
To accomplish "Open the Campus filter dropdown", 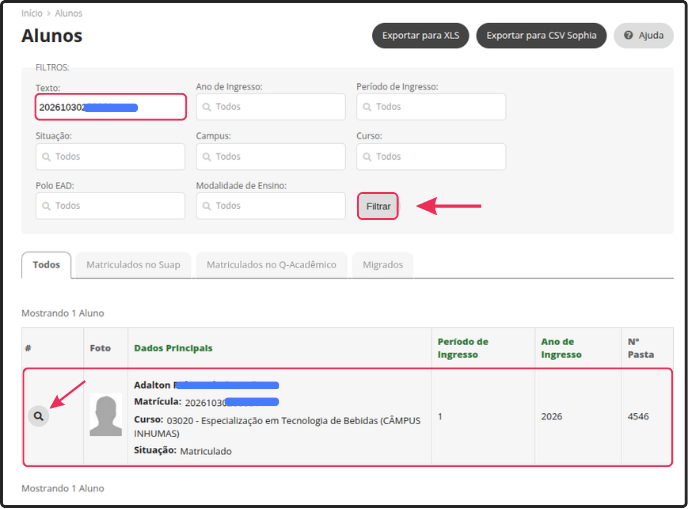I will (x=270, y=157).
